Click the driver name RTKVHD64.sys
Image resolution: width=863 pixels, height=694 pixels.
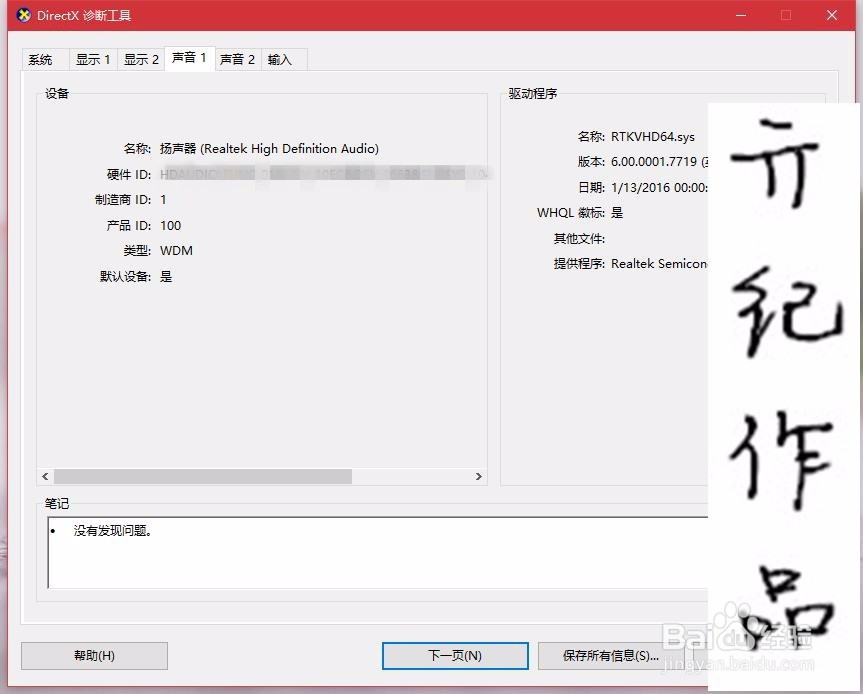point(653,136)
